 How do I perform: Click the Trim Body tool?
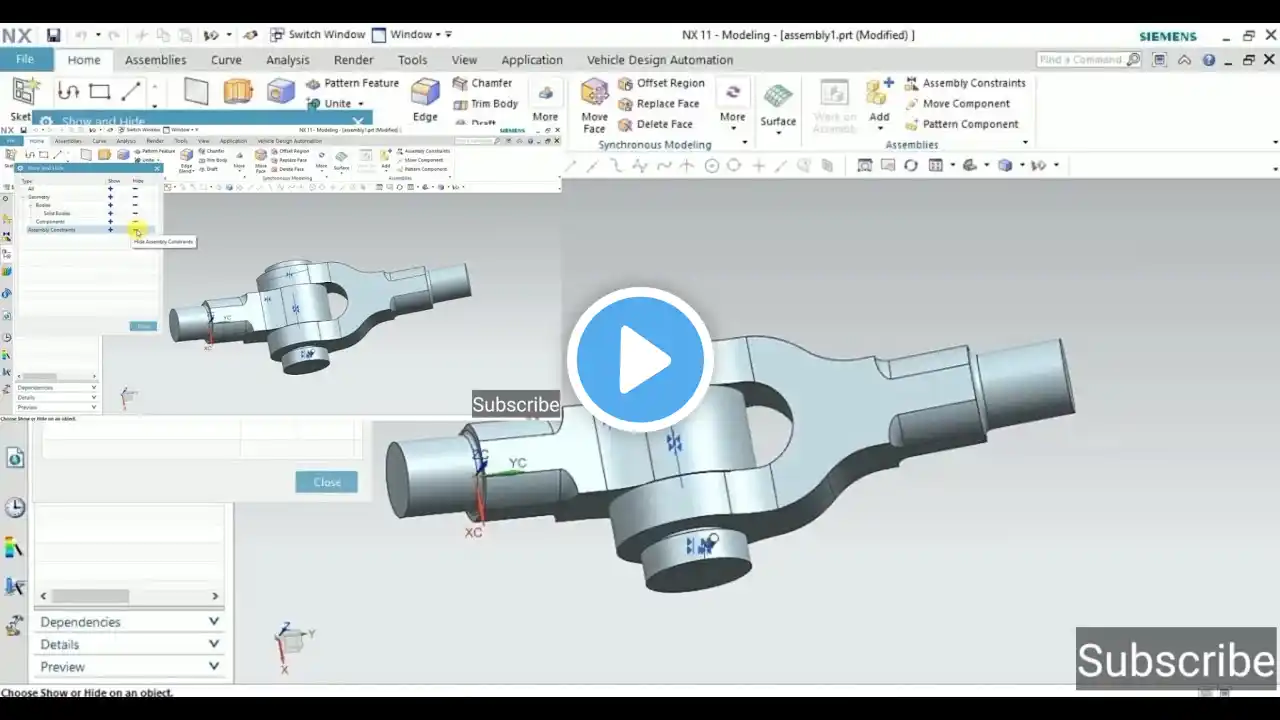point(486,104)
